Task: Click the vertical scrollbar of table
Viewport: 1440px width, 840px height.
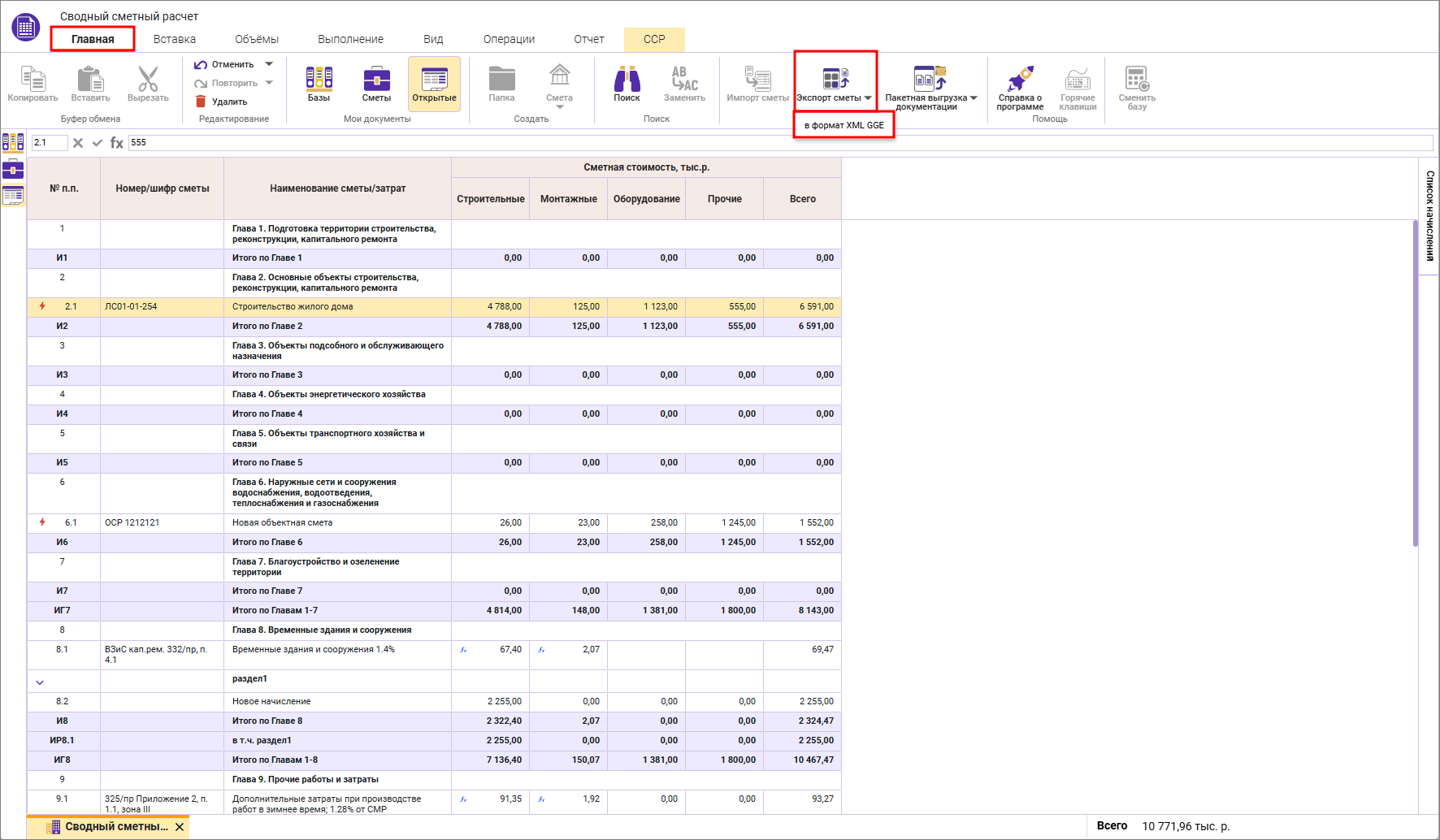Action: (1415, 382)
